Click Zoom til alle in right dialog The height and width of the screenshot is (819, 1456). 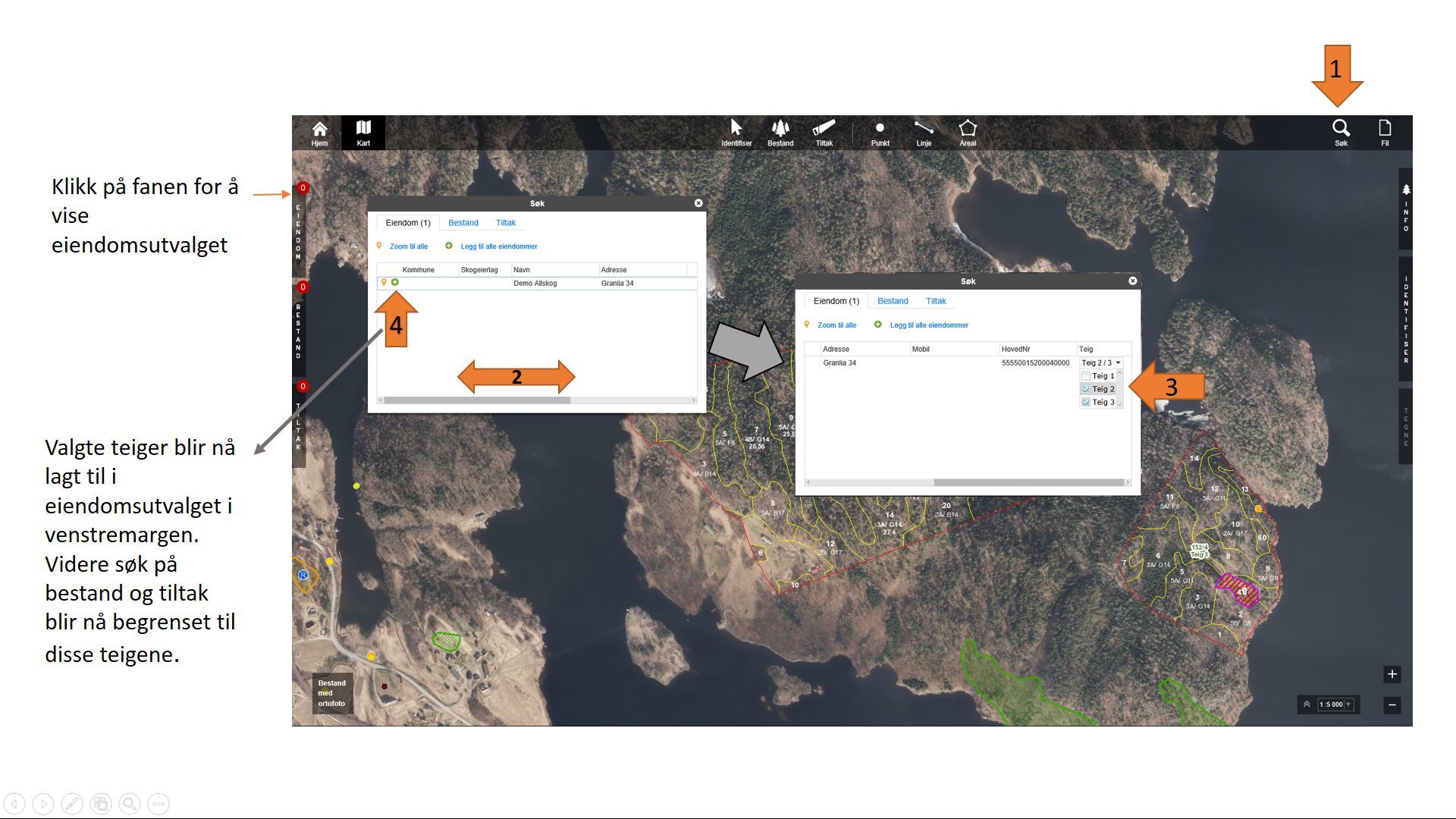click(836, 325)
